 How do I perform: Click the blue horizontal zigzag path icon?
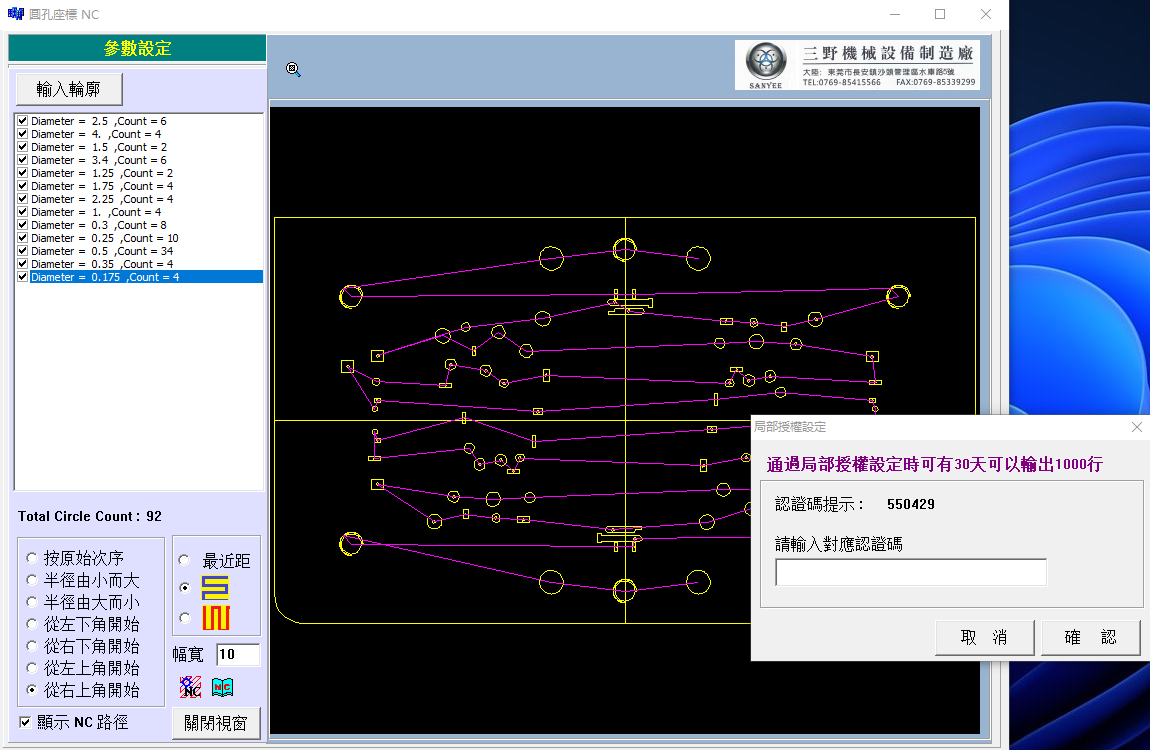point(215,588)
